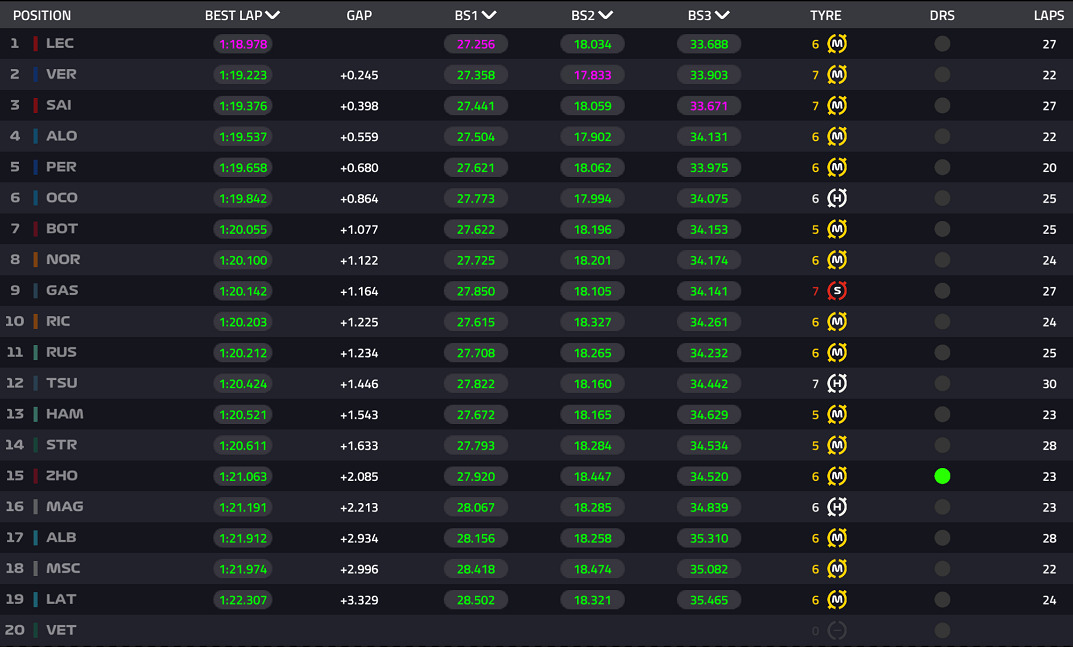Click HAM's DRS indicator dot
Image resolution: width=1073 pixels, height=647 pixels.
pyautogui.click(x=942, y=414)
